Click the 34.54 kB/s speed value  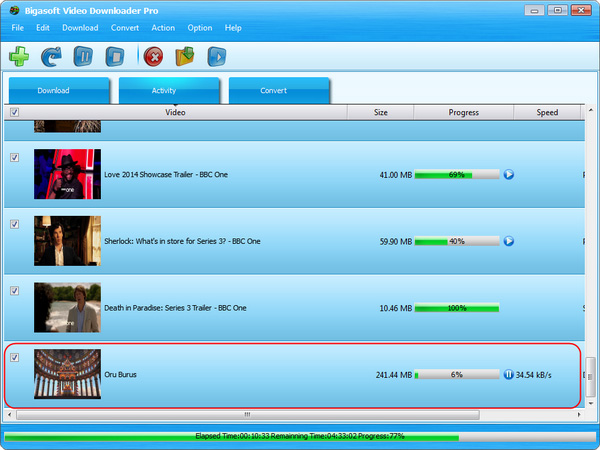click(534, 375)
